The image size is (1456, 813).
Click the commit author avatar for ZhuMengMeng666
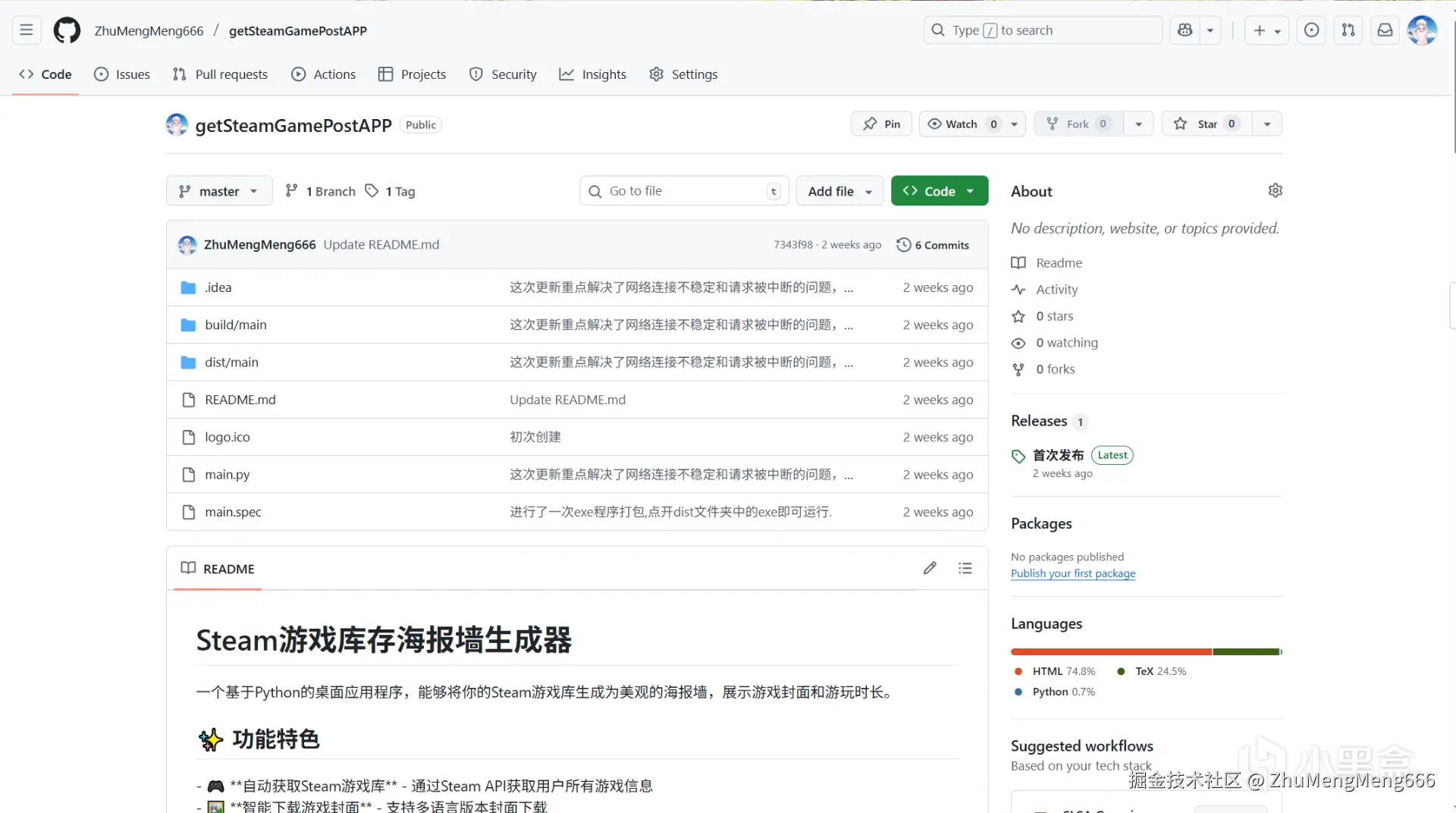point(187,245)
